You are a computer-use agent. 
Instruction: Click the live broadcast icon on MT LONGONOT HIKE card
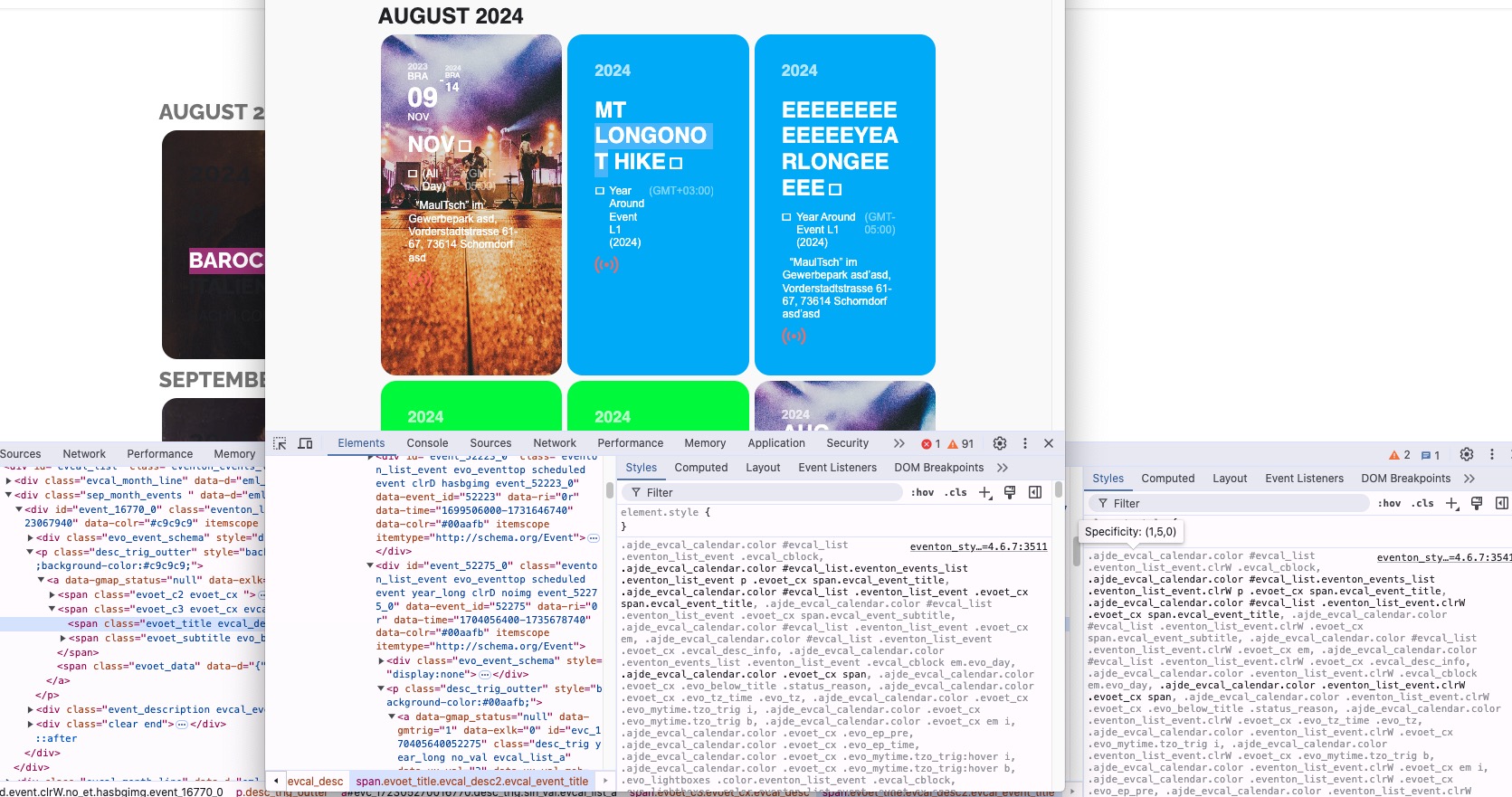(606, 265)
